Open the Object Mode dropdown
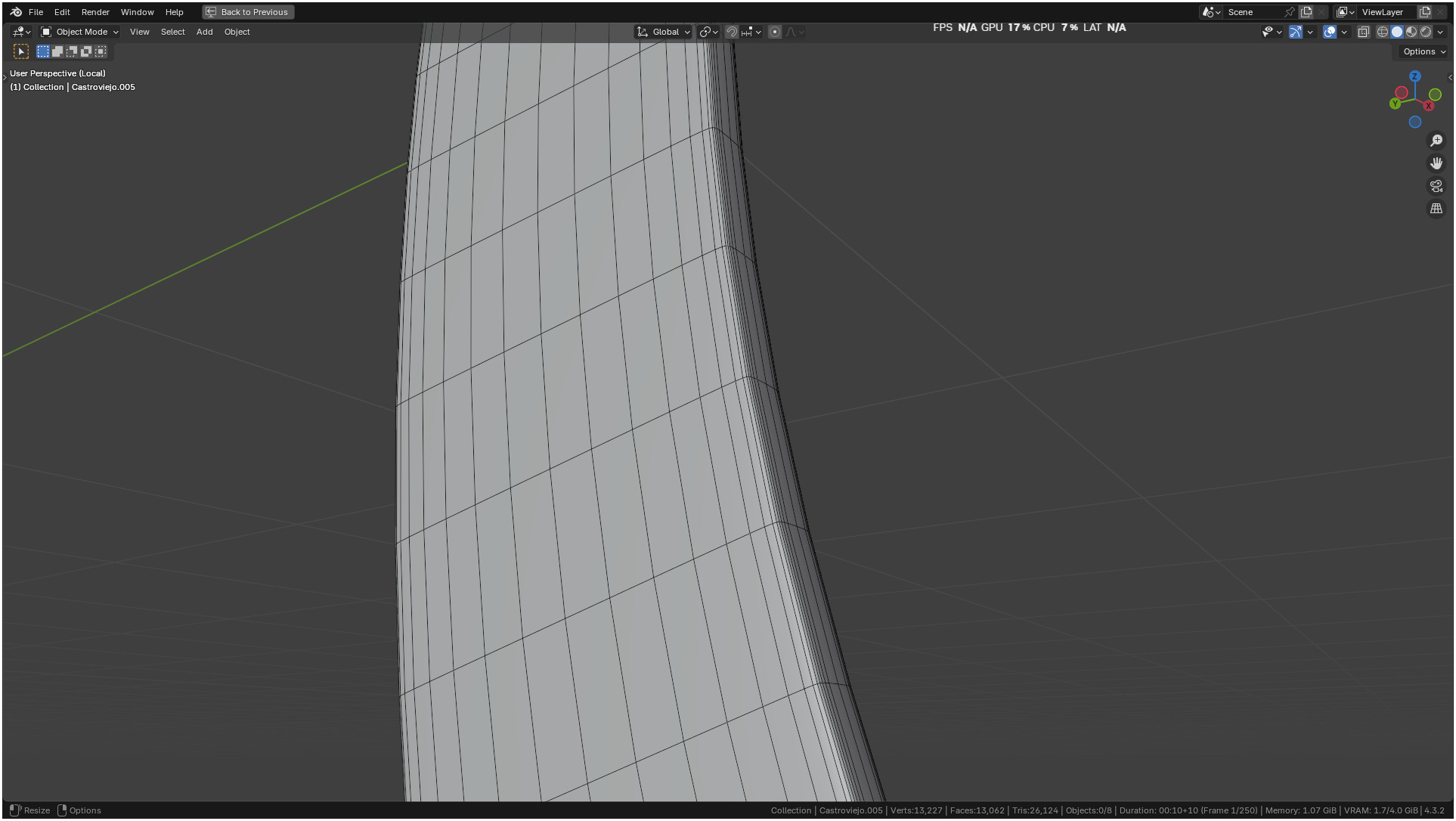This screenshot has height=821, width=1456. tap(79, 32)
